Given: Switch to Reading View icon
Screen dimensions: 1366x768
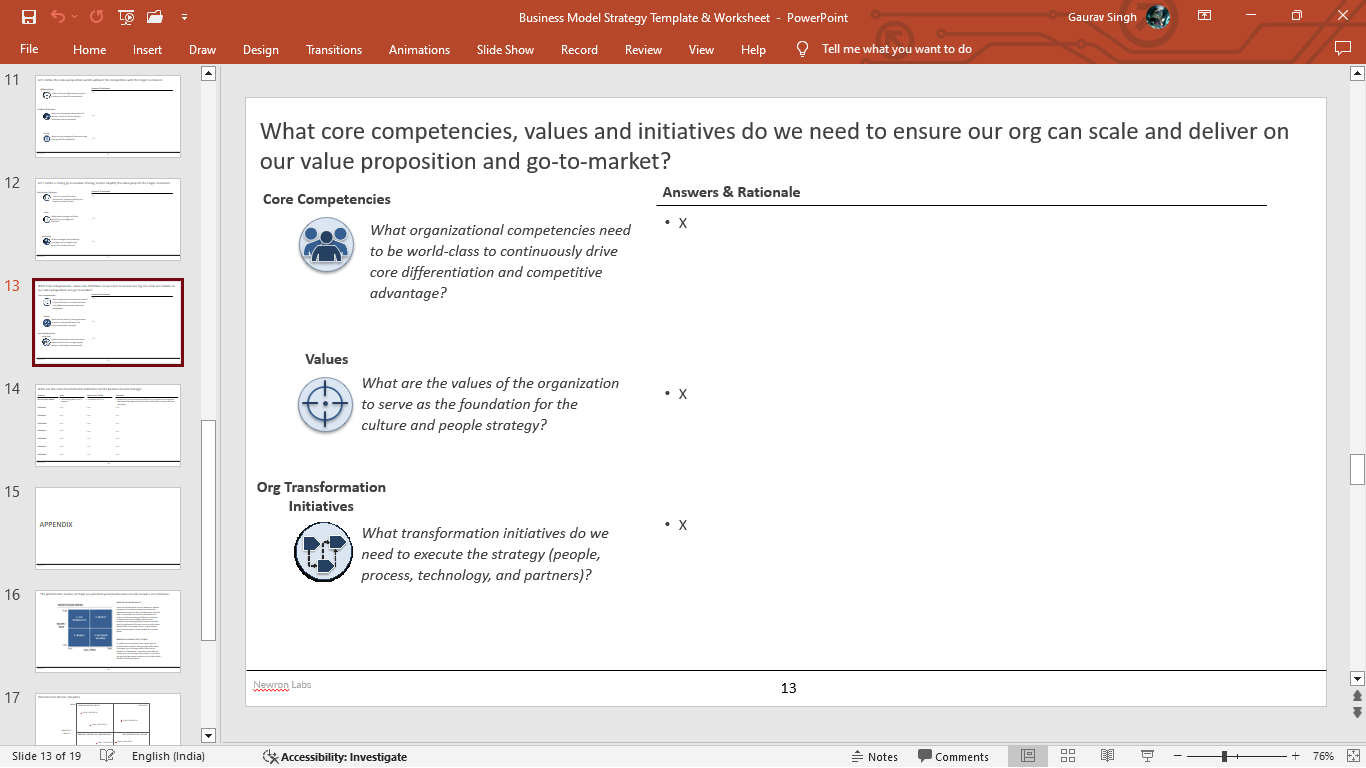Looking at the screenshot, I should tap(1107, 756).
